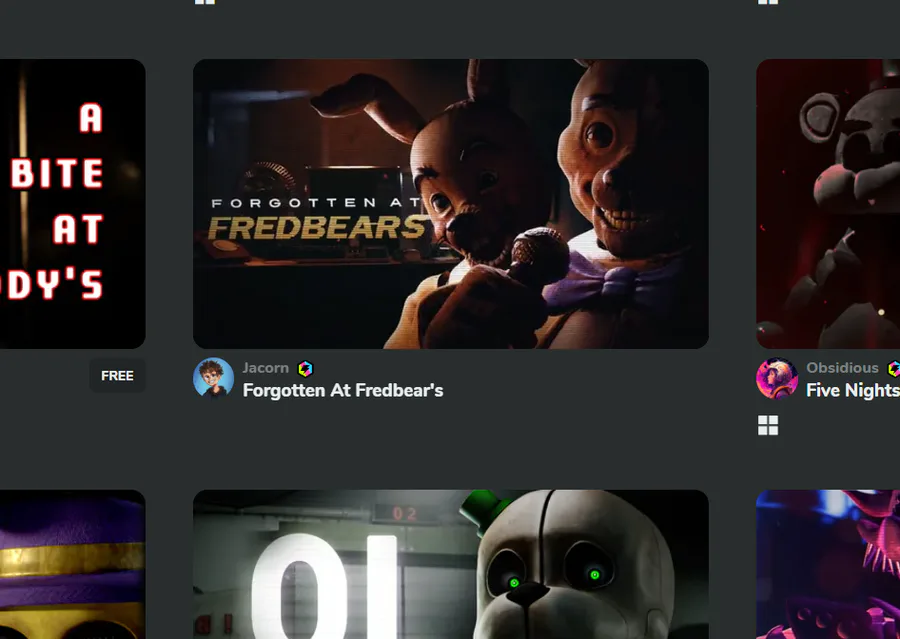Open the green-eyed bear 01 thumbnail

point(451,564)
